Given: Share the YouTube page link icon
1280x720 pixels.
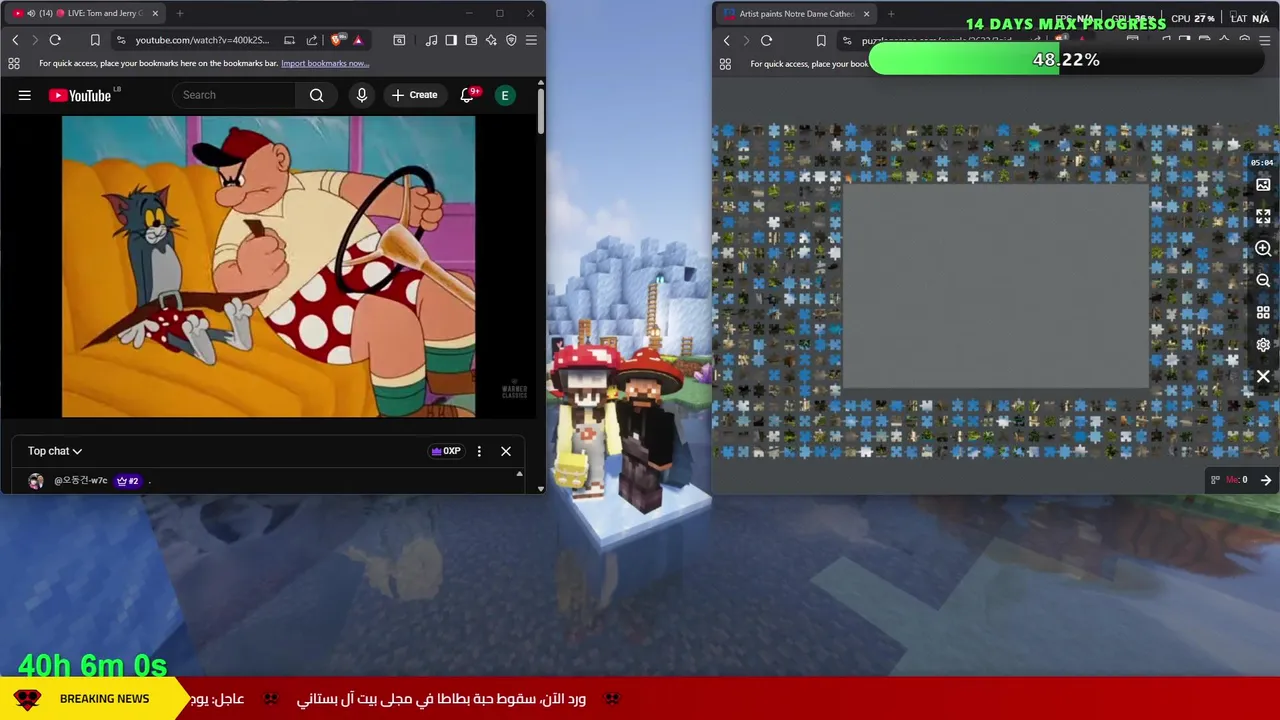Looking at the screenshot, I should [312, 40].
